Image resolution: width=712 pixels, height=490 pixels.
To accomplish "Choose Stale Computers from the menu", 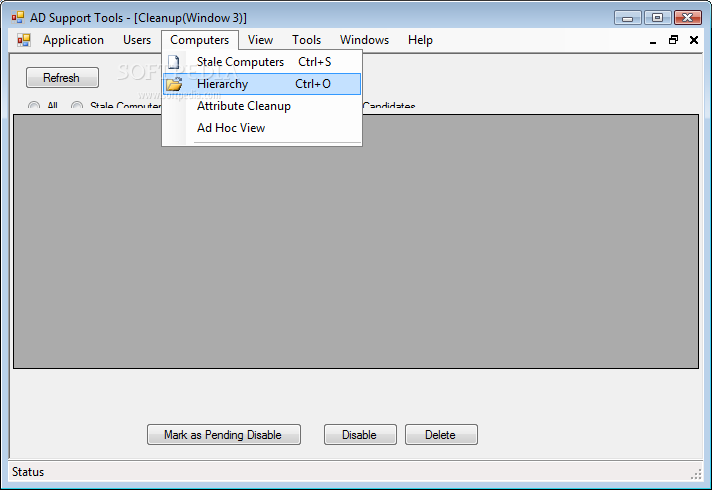I will point(262,62).
